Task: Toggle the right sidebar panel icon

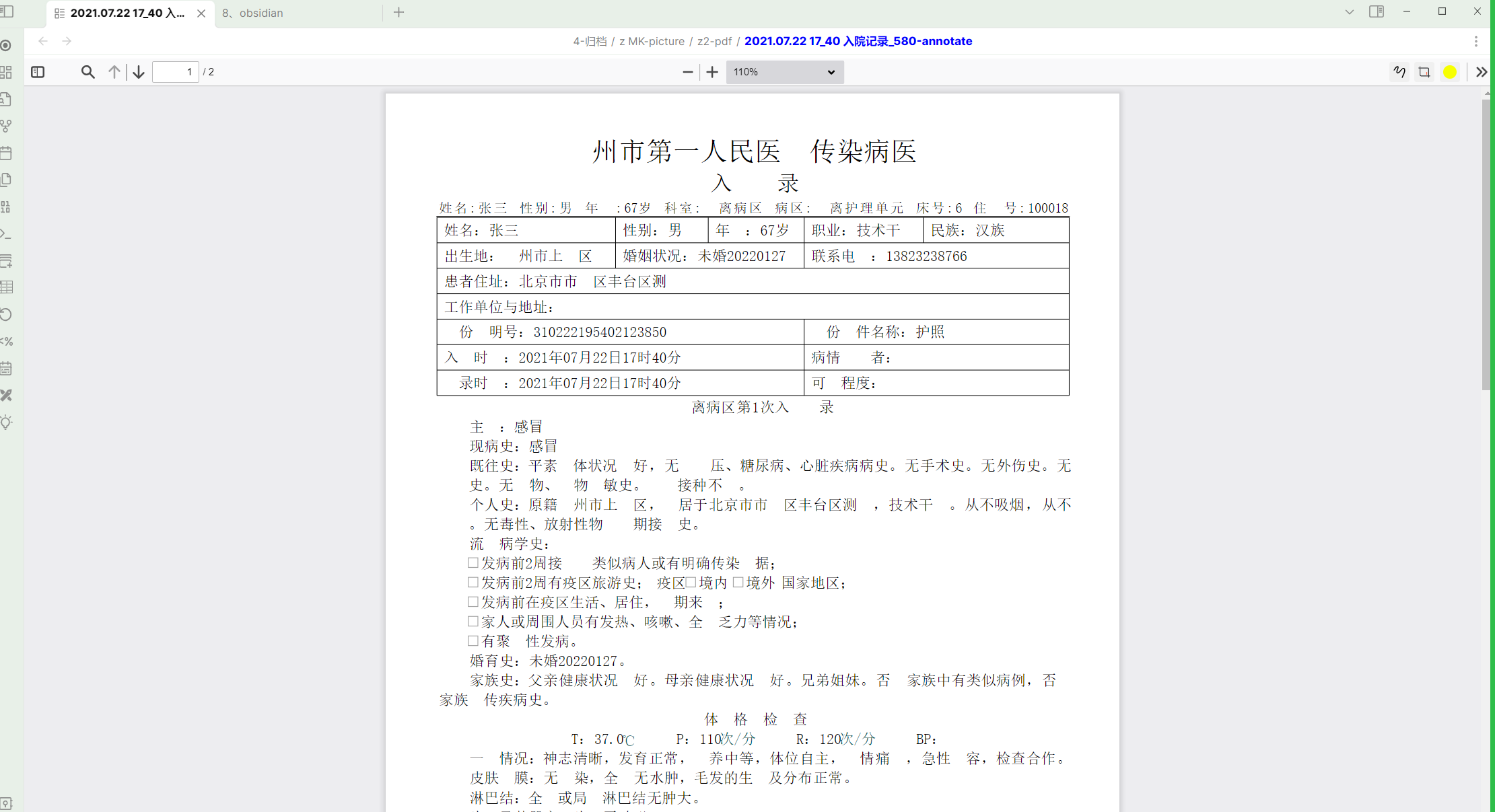Action: coord(1377,11)
